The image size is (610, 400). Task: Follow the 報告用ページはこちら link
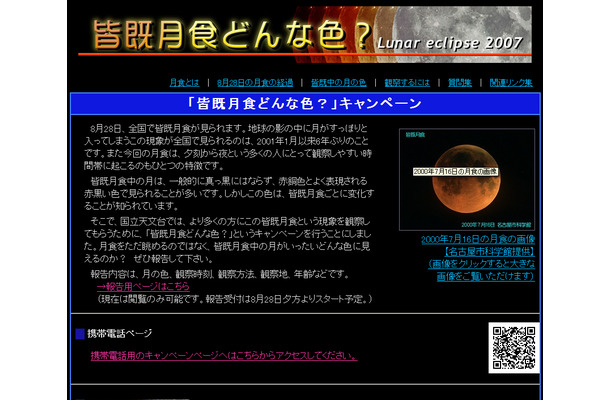coord(143,286)
